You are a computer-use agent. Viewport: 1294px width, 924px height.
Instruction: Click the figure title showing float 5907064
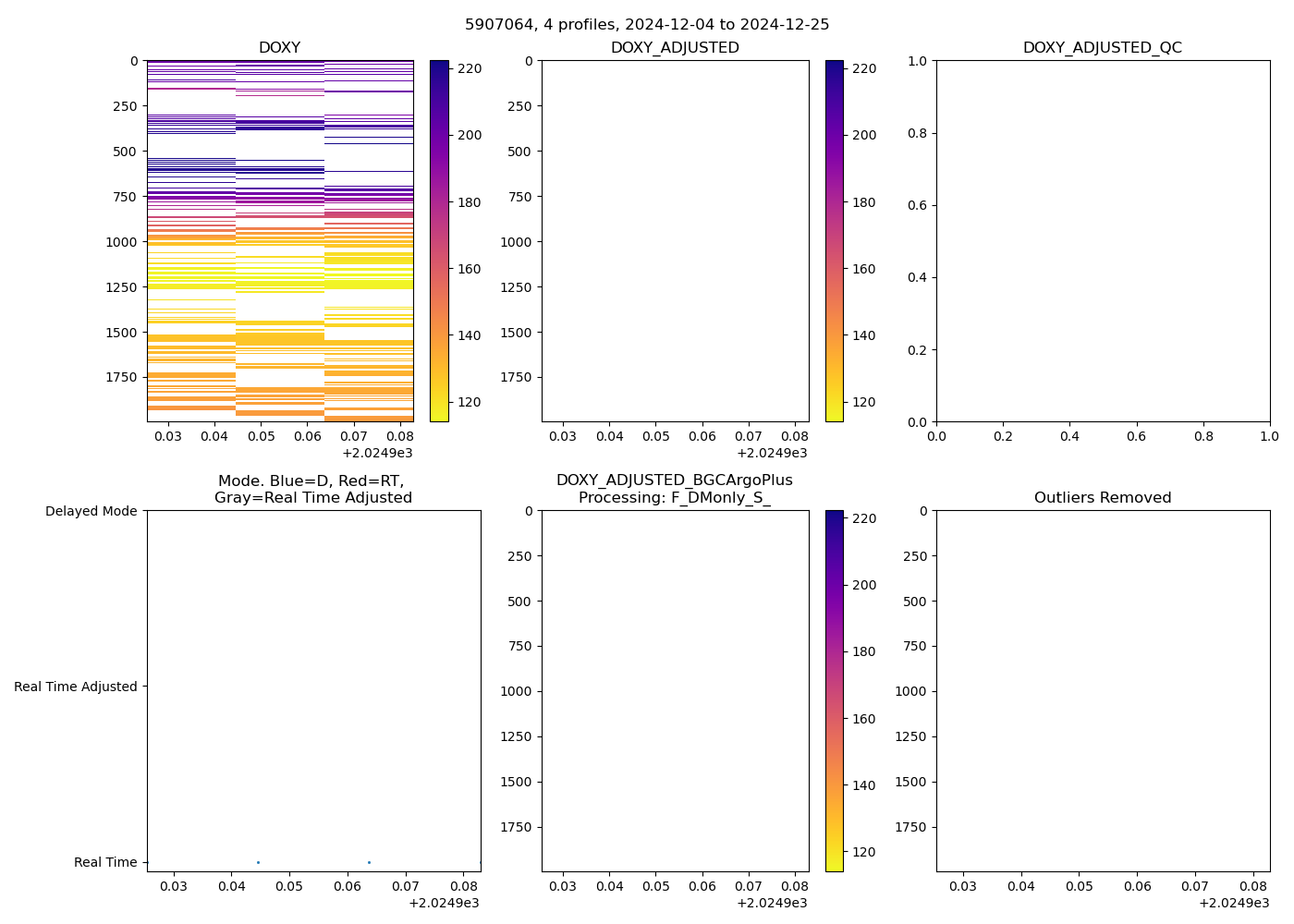tap(647, 25)
